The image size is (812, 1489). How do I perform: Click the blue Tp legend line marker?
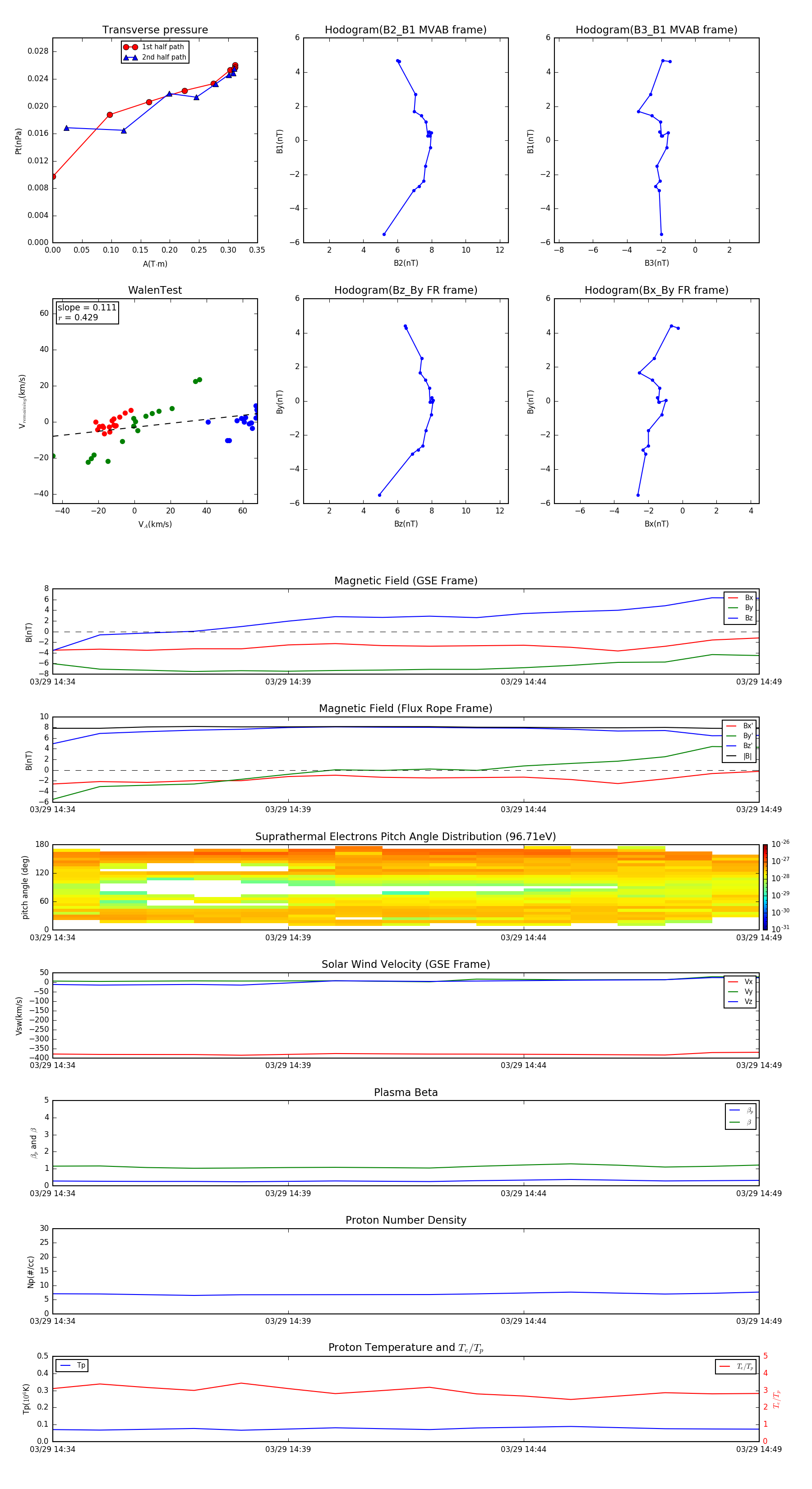[x=65, y=1365]
